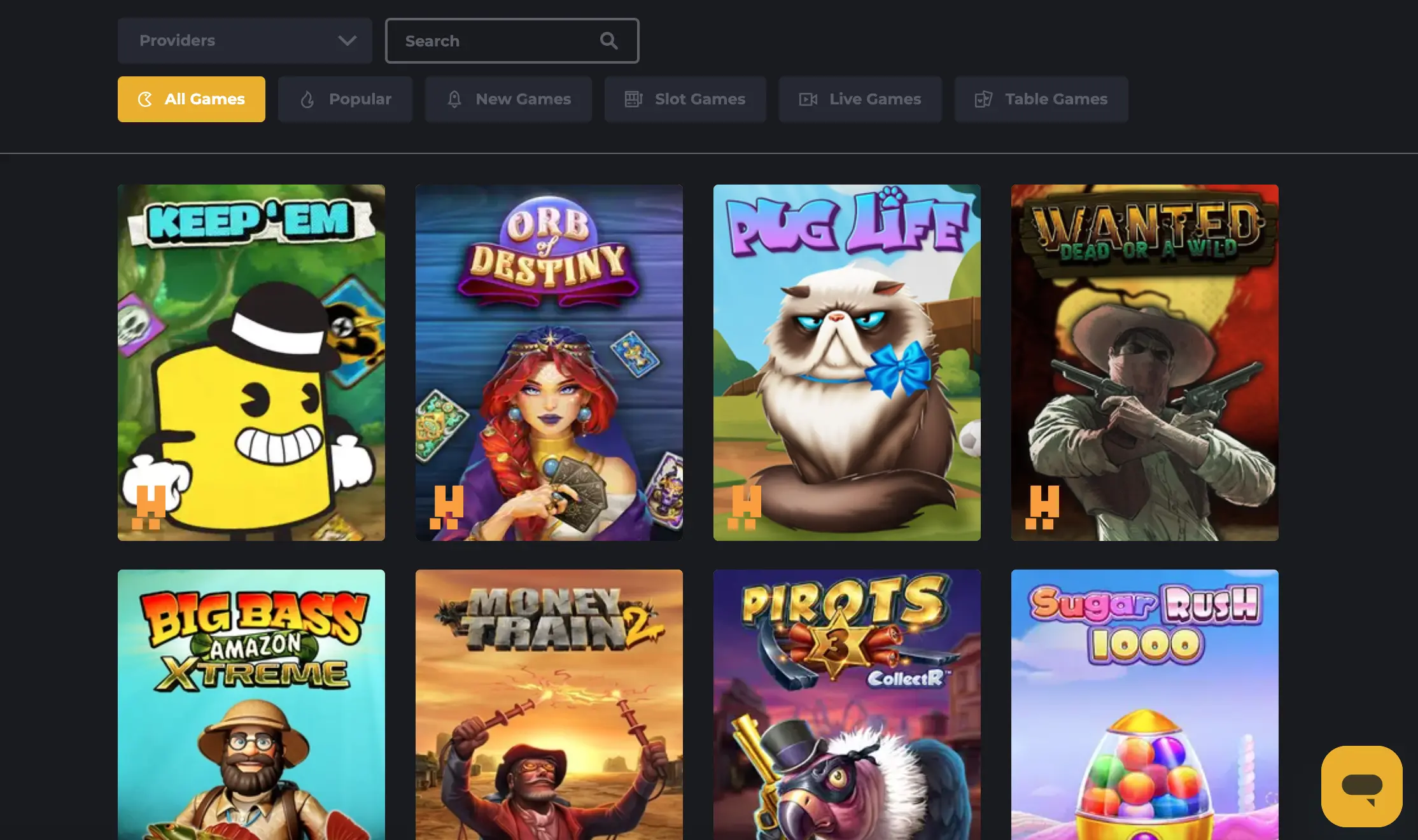
Task: Focus the Search input field
Action: [512, 41]
